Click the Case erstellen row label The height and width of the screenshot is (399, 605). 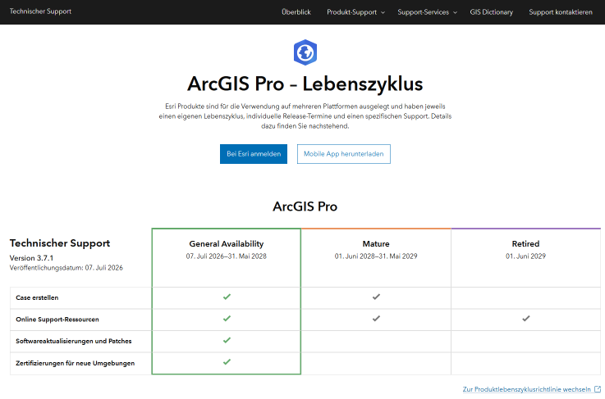tap(37, 298)
